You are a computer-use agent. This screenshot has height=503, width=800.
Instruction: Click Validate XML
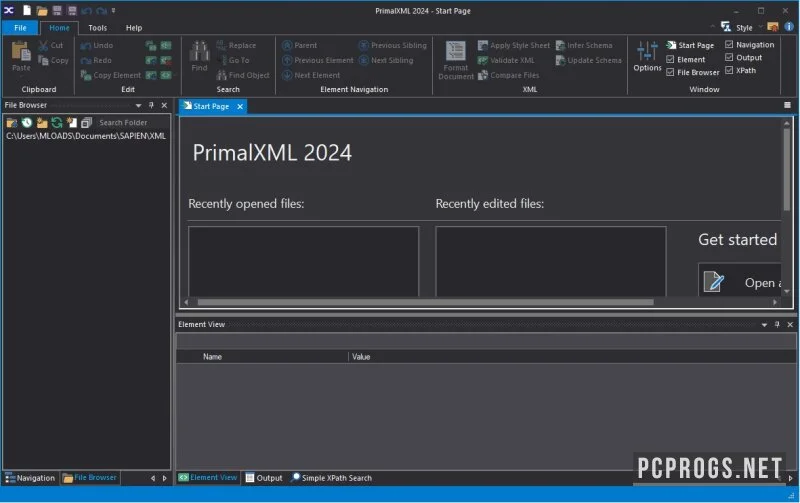click(506, 60)
